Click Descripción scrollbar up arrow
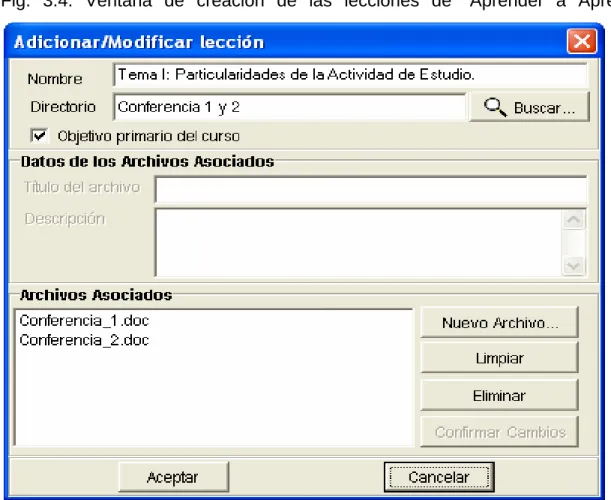611x500 pixels. coord(574,220)
